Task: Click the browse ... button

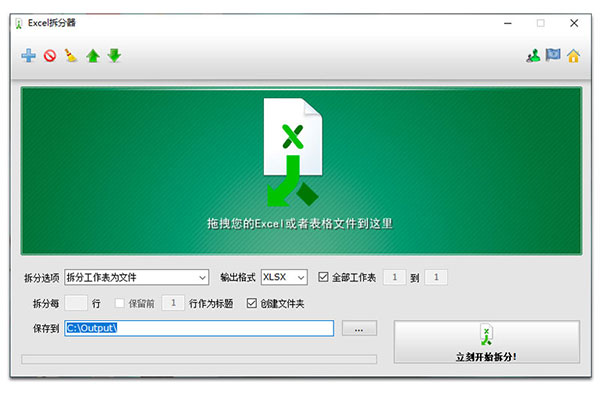Action: point(359,328)
